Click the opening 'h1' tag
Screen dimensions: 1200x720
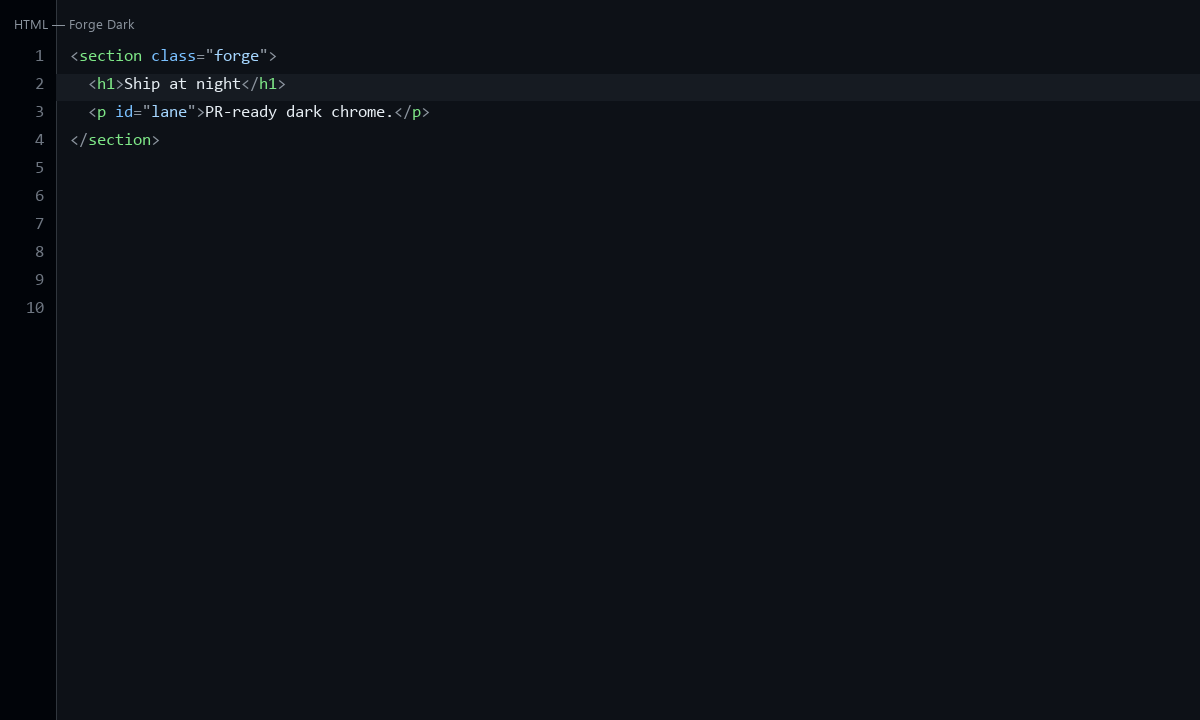[106, 84]
